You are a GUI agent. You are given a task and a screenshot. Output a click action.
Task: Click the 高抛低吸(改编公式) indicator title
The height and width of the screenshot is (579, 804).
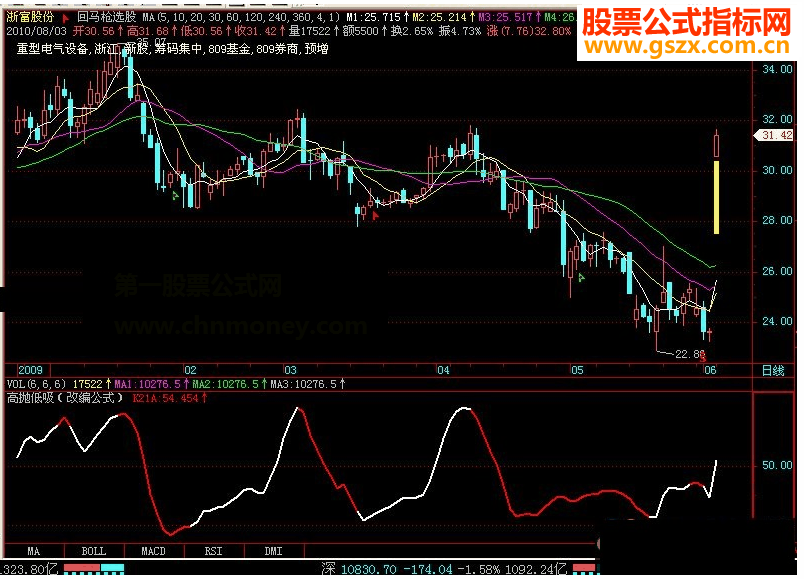[65, 398]
